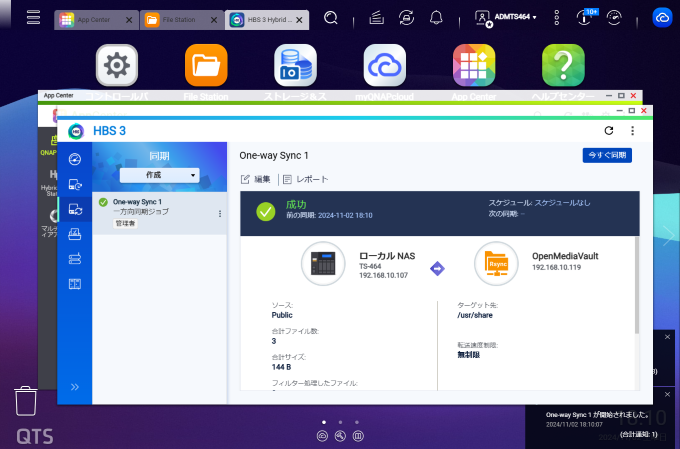Screen dimensions: 680x449
Task: Open the dashboard gauge icon in top bar
Action: tap(614, 18)
